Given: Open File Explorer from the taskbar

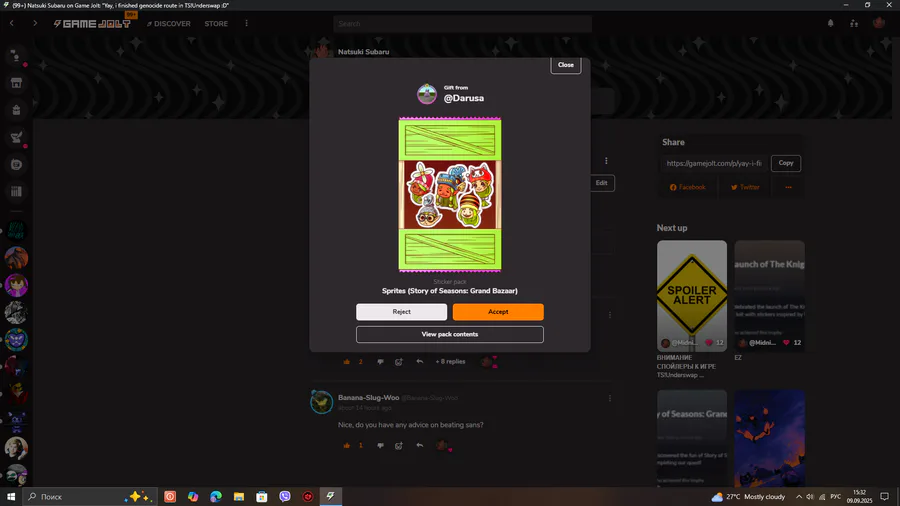Looking at the screenshot, I should 239,496.
